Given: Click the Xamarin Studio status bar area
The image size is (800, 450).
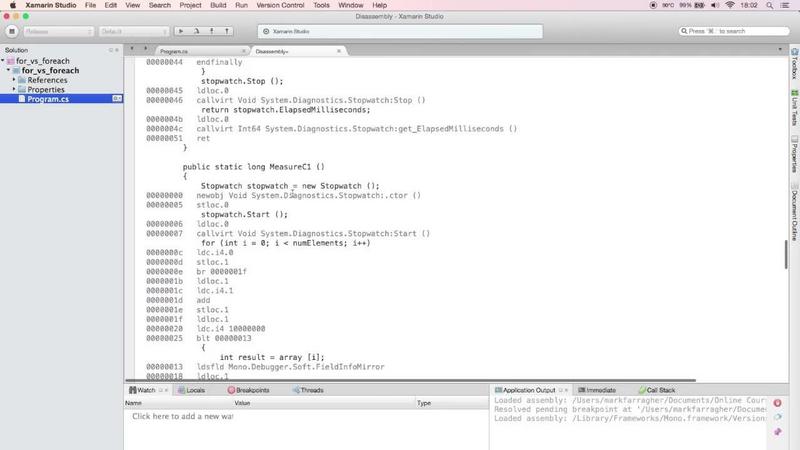Looking at the screenshot, I should 400,31.
